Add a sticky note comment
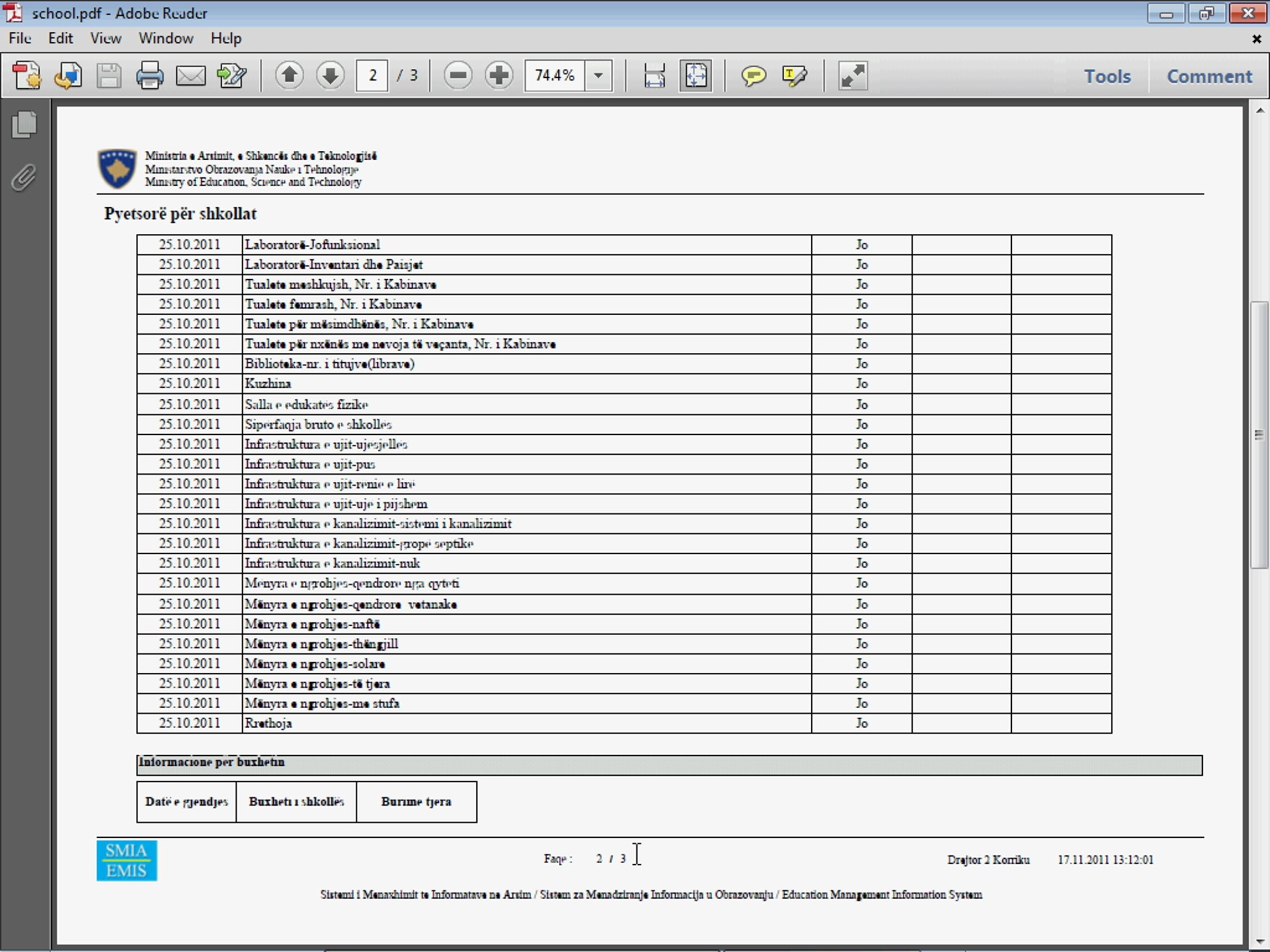The height and width of the screenshot is (952, 1270). point(754,75)
